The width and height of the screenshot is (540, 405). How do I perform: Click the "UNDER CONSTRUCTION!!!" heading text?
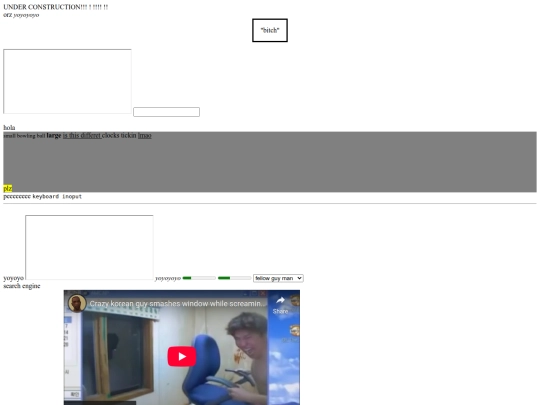click(55, 7)
